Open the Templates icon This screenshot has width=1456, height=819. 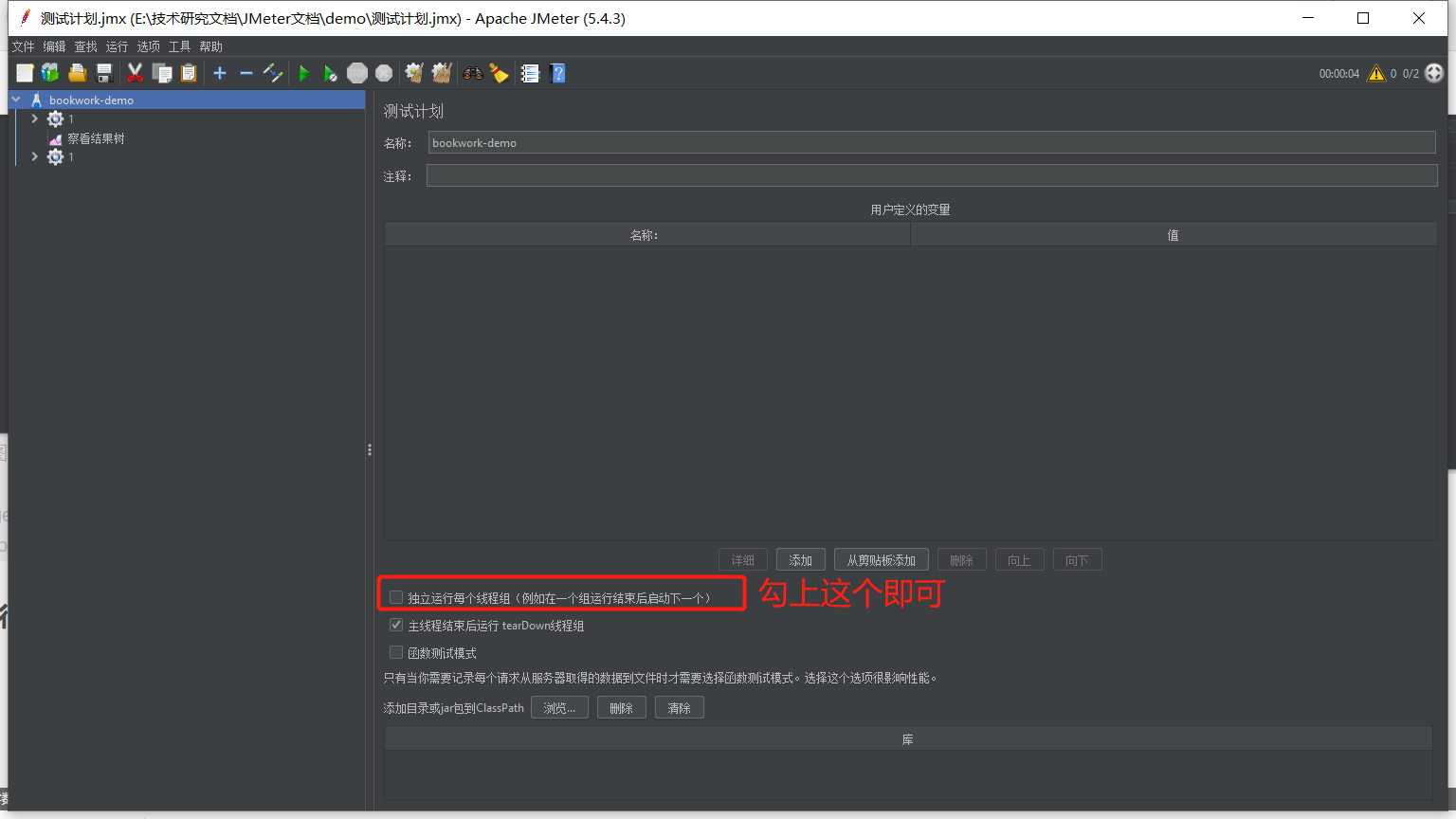50,73
